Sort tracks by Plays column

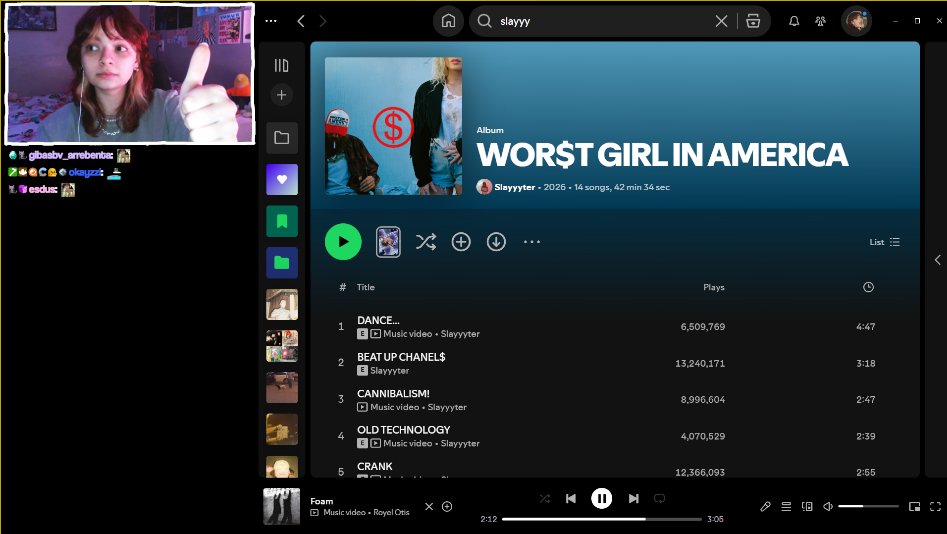pos(713,288)
